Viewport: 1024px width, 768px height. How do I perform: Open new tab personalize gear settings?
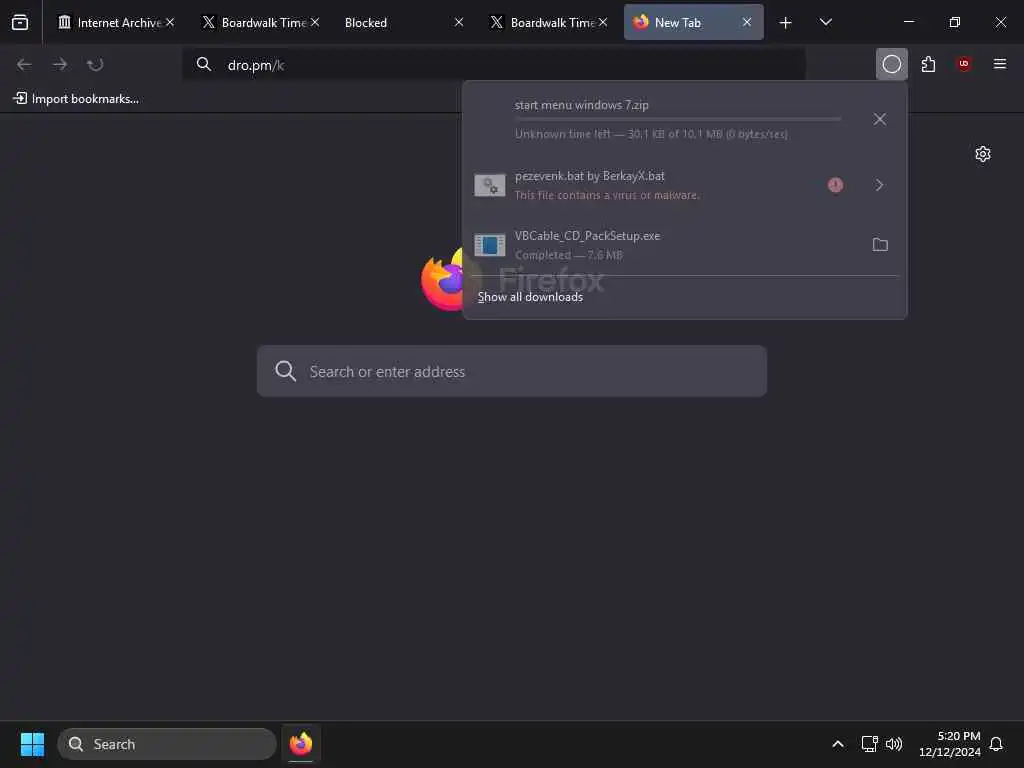pos(982,154)
